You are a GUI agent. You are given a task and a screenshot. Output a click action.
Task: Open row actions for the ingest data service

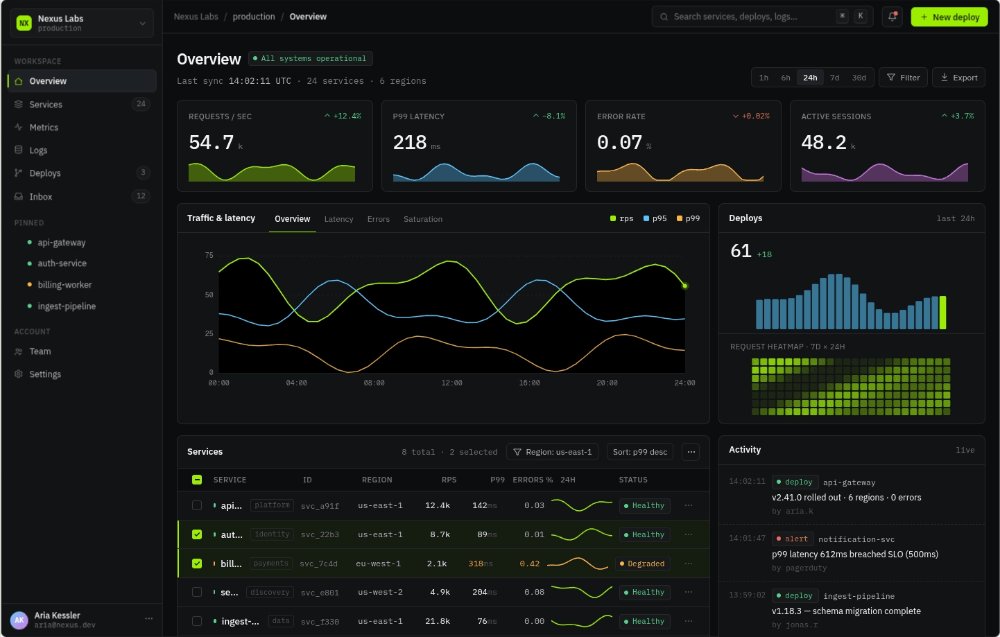(x=688, y=621)
